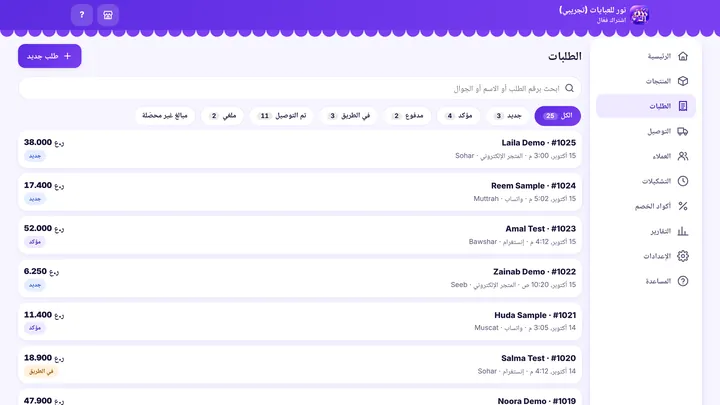
Task: Open الإعدادات in the sidebar
Action: (646, 256)
